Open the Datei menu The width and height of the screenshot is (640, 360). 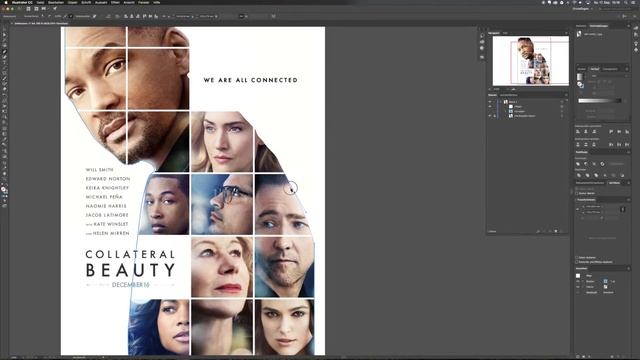(40, 2)
